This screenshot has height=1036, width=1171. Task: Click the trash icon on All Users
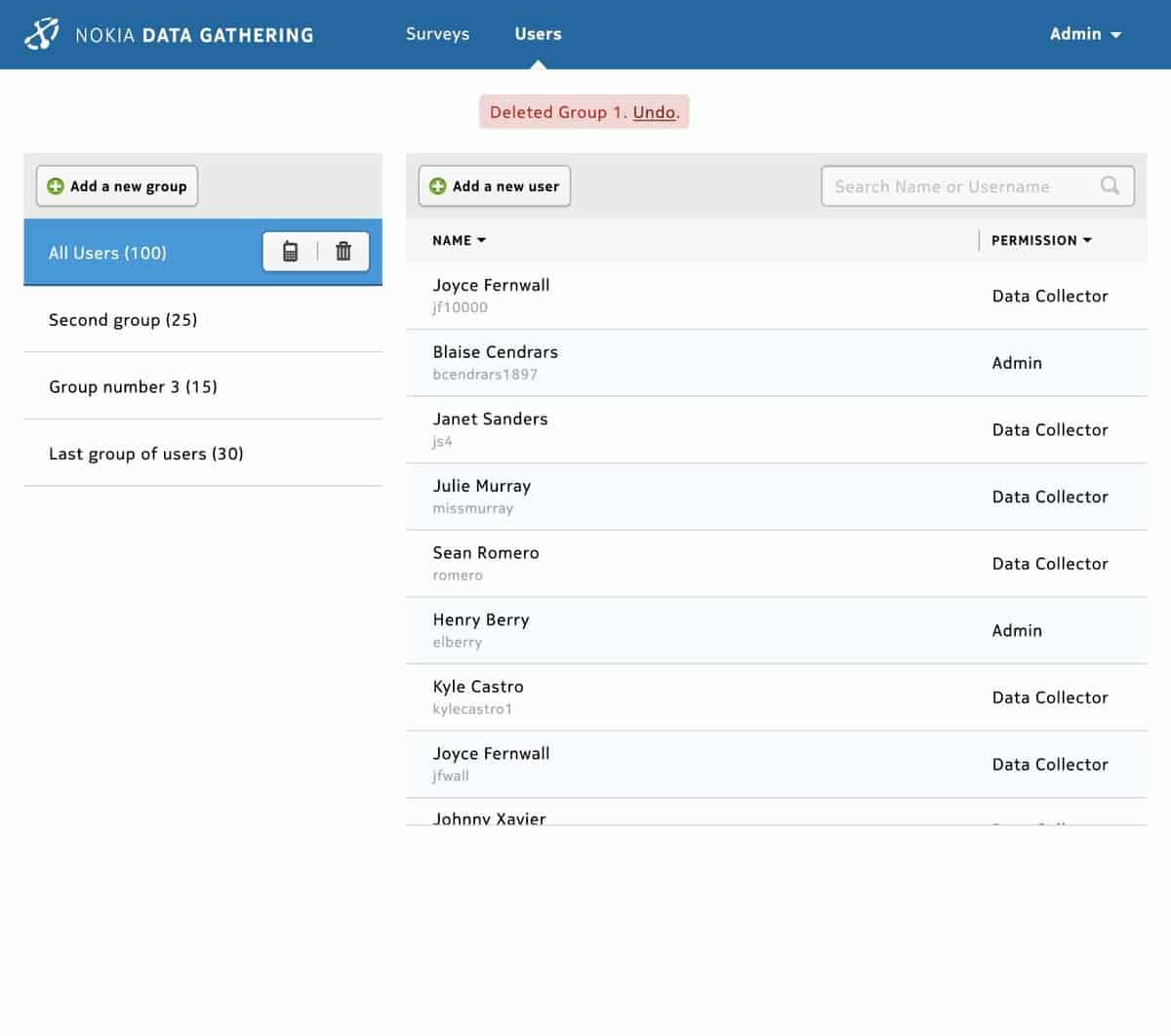coord(343,252)
